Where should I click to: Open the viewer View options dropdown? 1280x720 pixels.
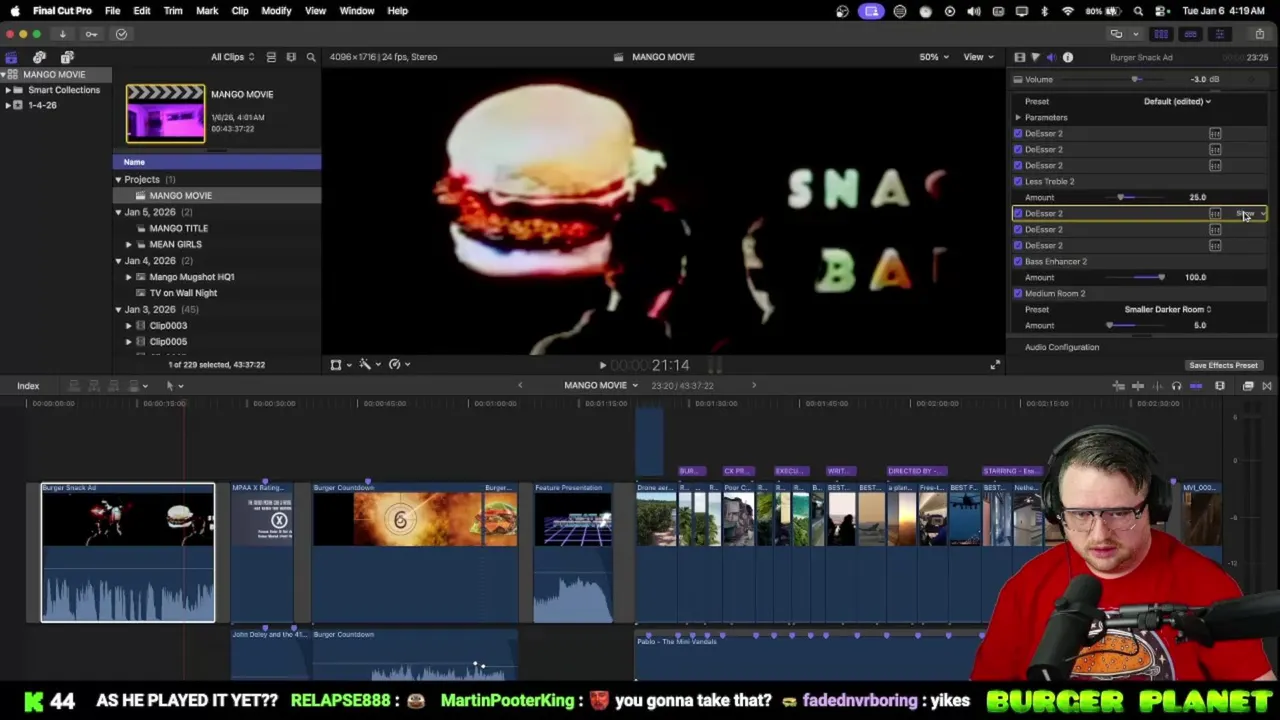pos(977,57)
